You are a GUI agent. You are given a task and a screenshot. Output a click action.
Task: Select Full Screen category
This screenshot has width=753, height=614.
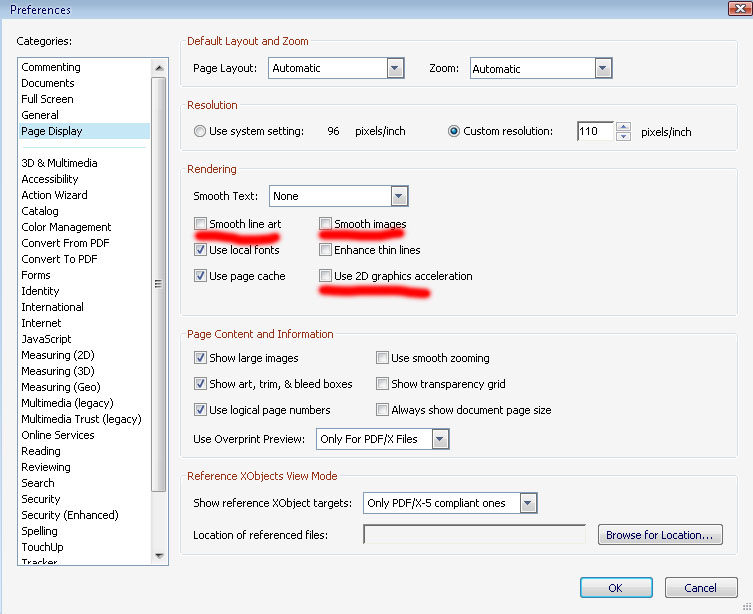[x=47, y=99]
